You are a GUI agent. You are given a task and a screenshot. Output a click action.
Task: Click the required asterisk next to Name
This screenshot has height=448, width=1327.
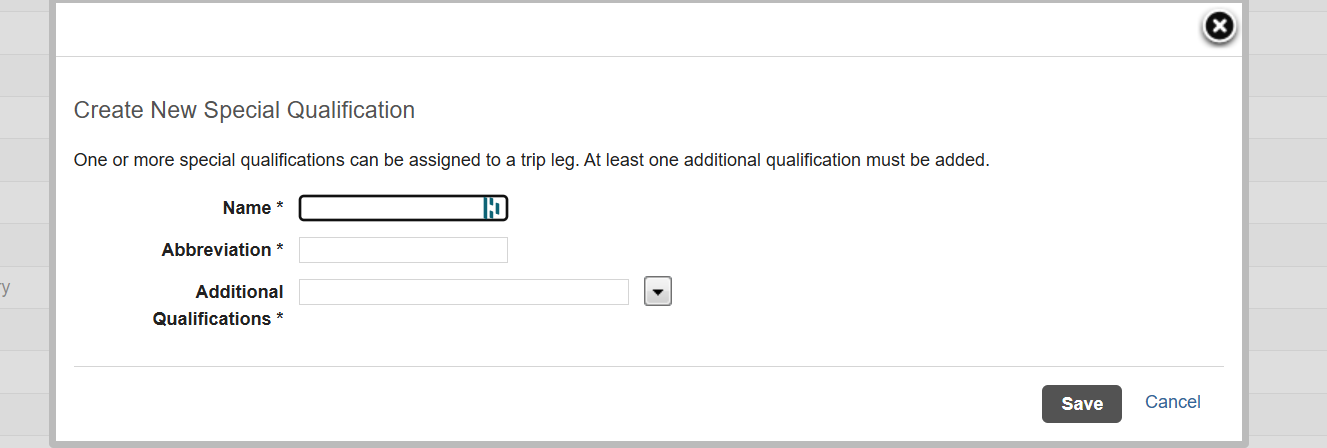(280, 207)
